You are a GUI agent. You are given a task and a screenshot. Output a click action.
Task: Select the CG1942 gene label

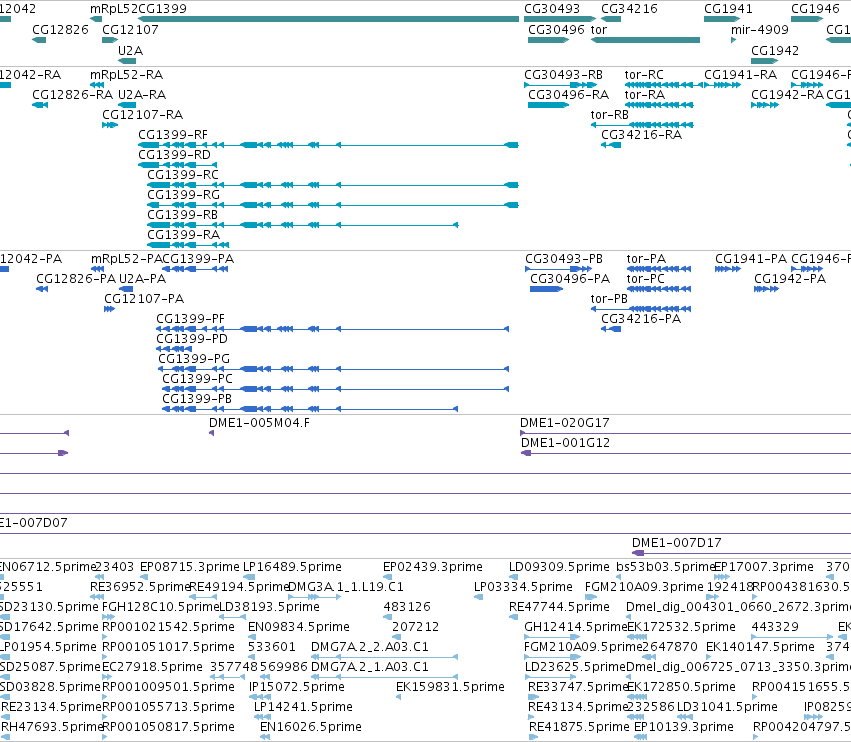coord(775,50)
